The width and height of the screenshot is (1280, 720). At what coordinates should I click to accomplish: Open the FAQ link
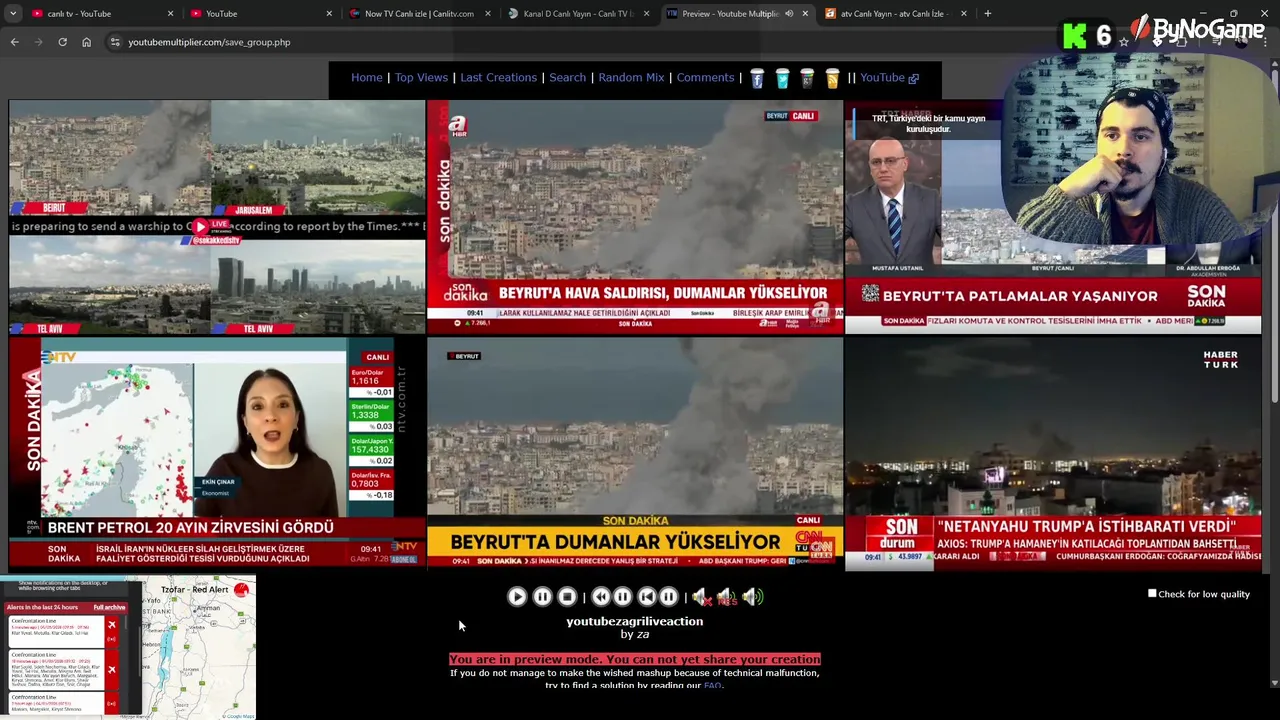(x=712, y=686)
